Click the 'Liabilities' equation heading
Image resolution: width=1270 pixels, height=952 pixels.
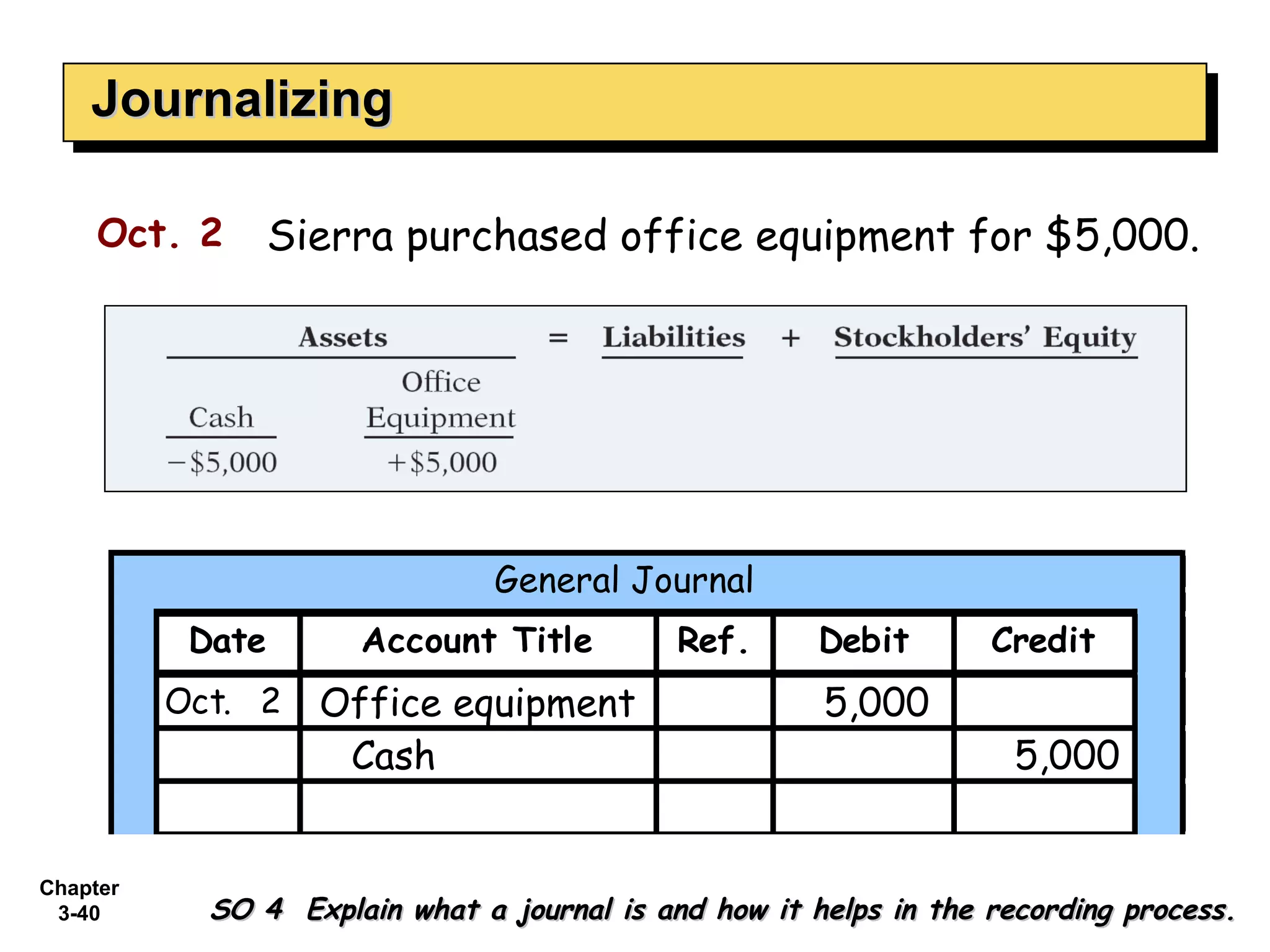coord(674,337)
